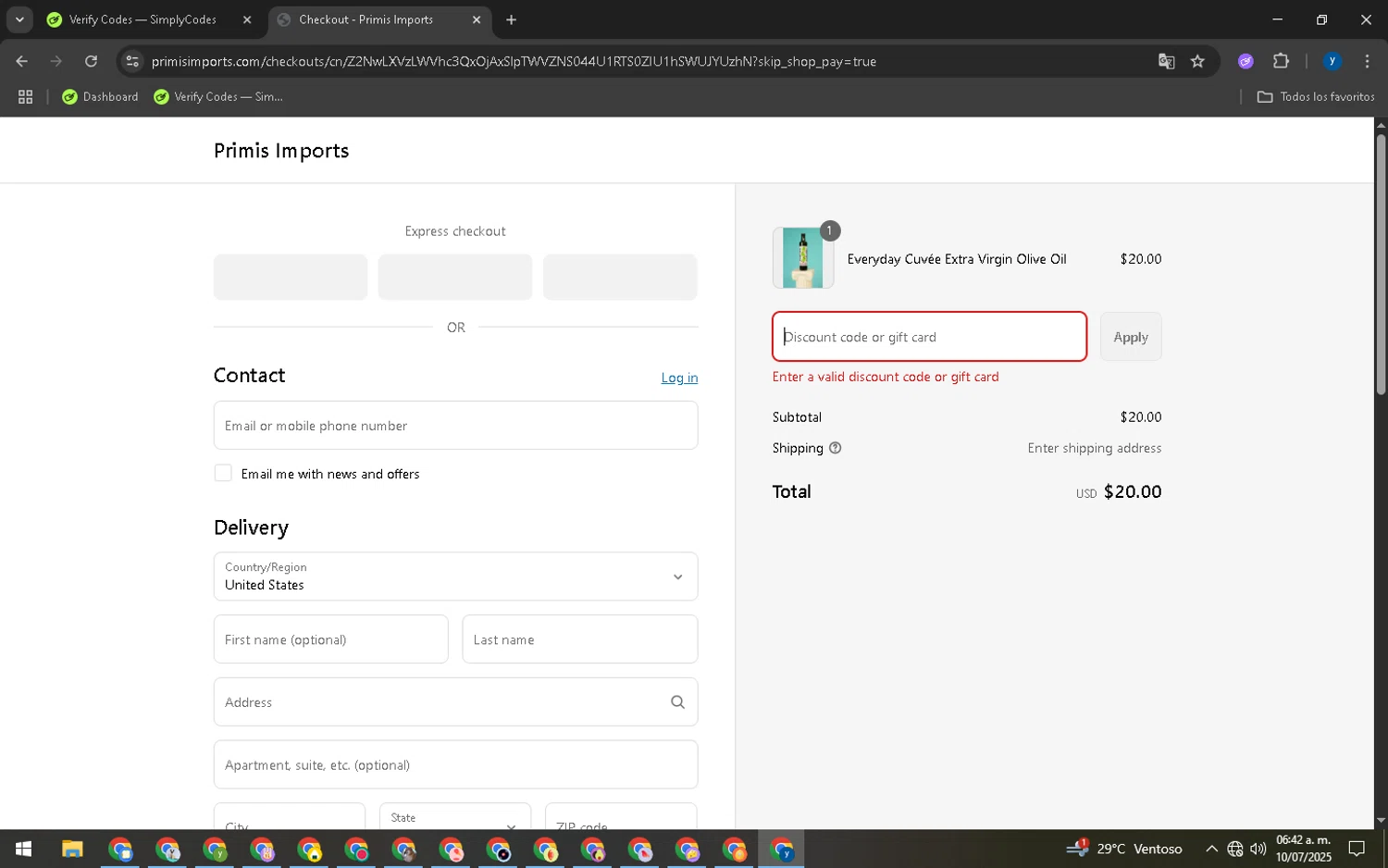Switch to the Verify Codes — SimplyCodes tab
Screen dimensions: 1388x868
tap(143, 19)
